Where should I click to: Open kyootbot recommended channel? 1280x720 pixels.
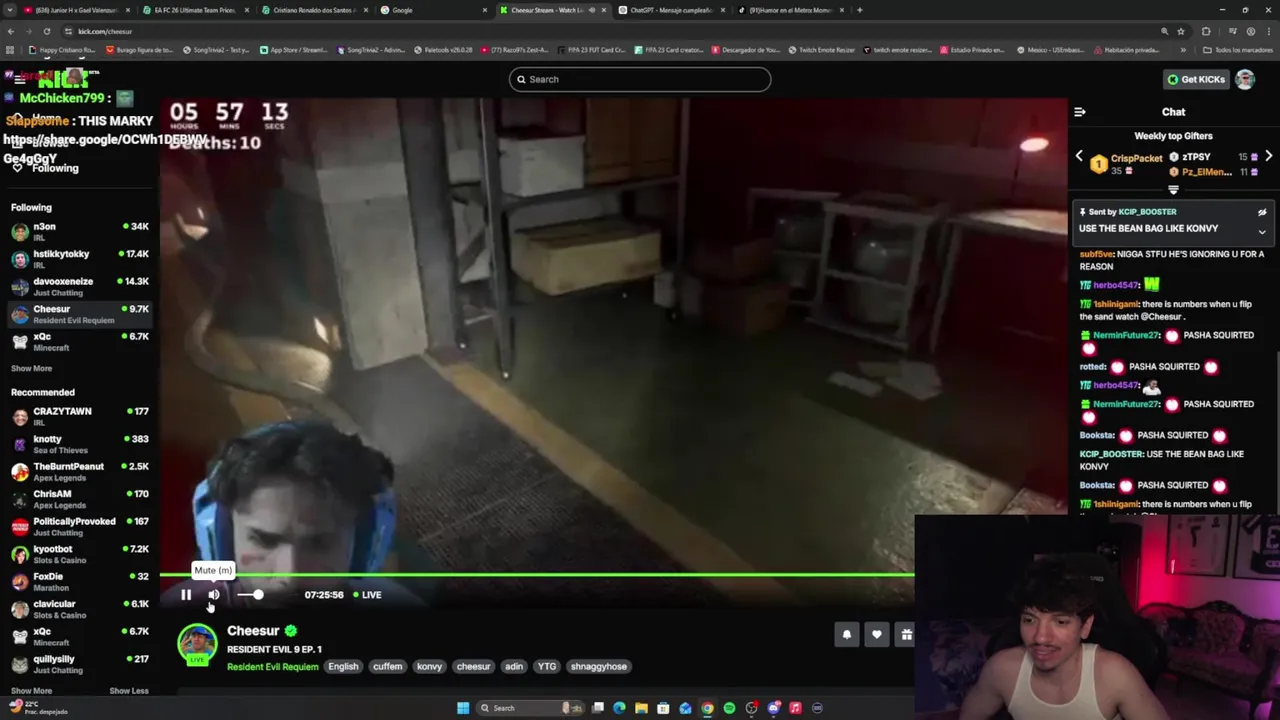pos(80,554)
